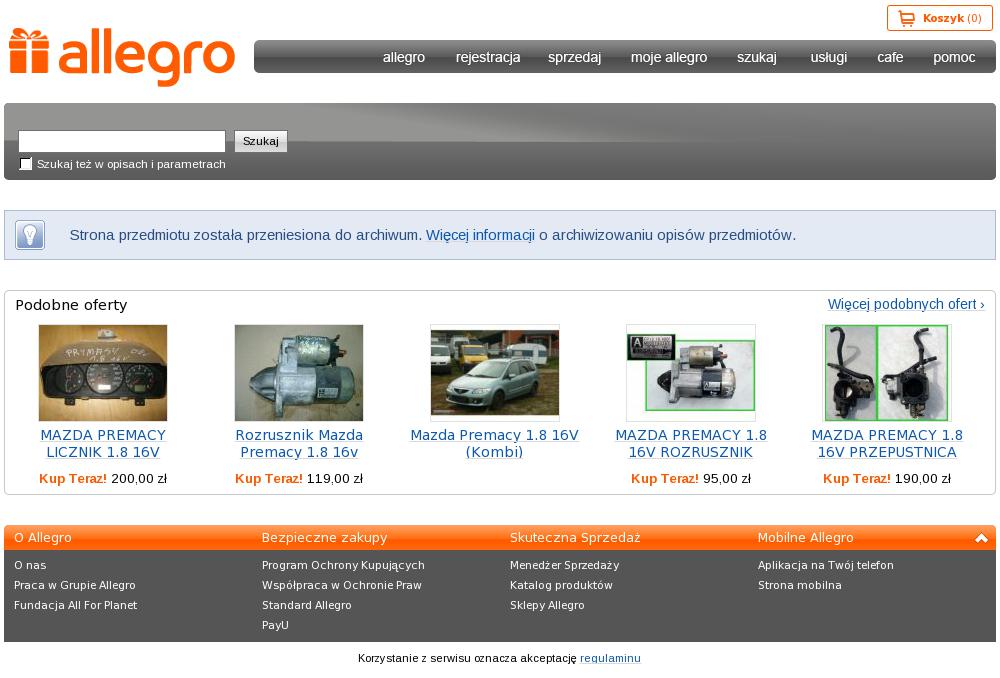Screen dimensions: 1000x678
Task: Open 'Strona mobilna' footer link
Action: (x=800, y=585)
